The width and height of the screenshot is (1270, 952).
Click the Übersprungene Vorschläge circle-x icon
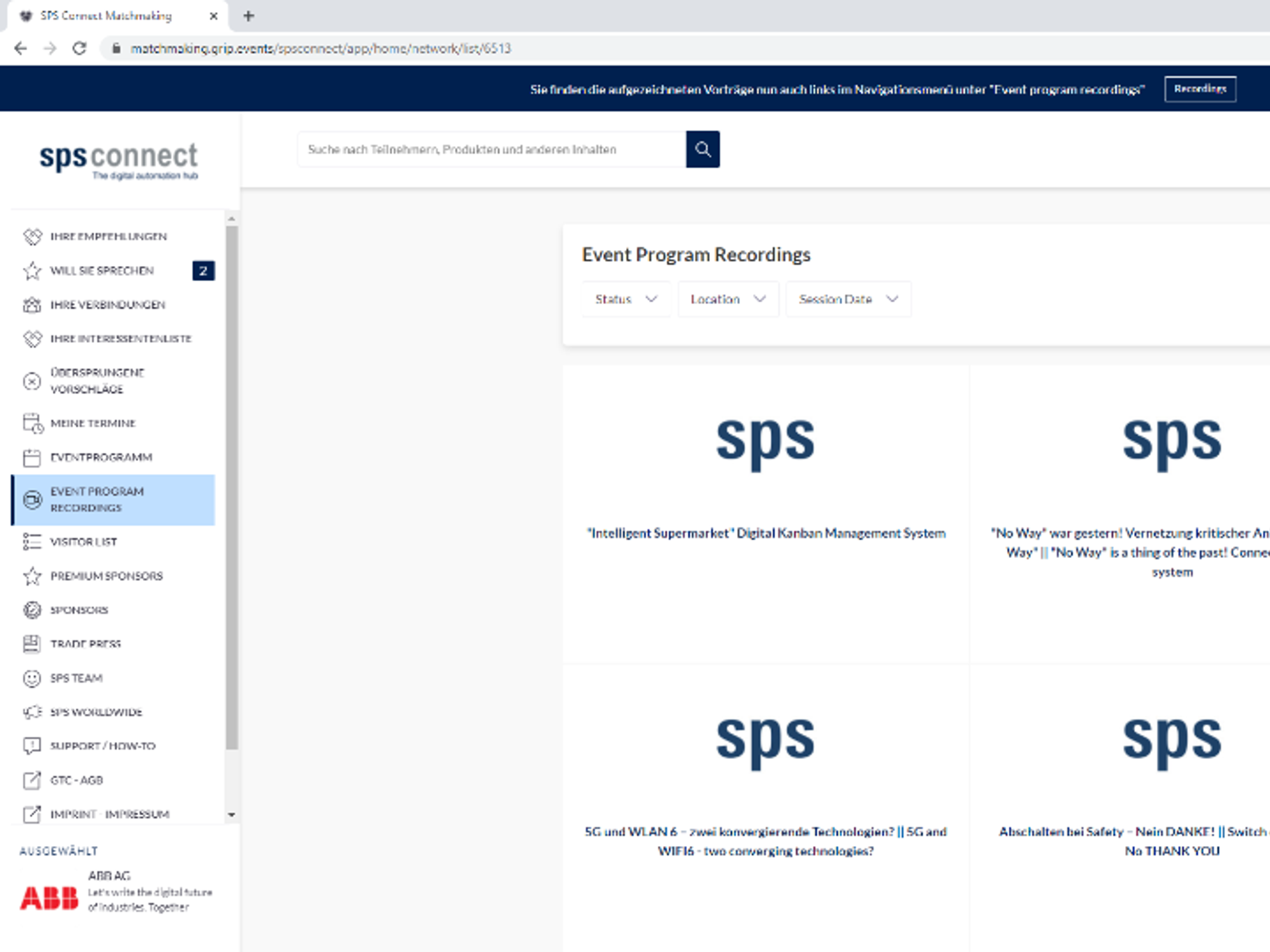click(x=32, y=381)
